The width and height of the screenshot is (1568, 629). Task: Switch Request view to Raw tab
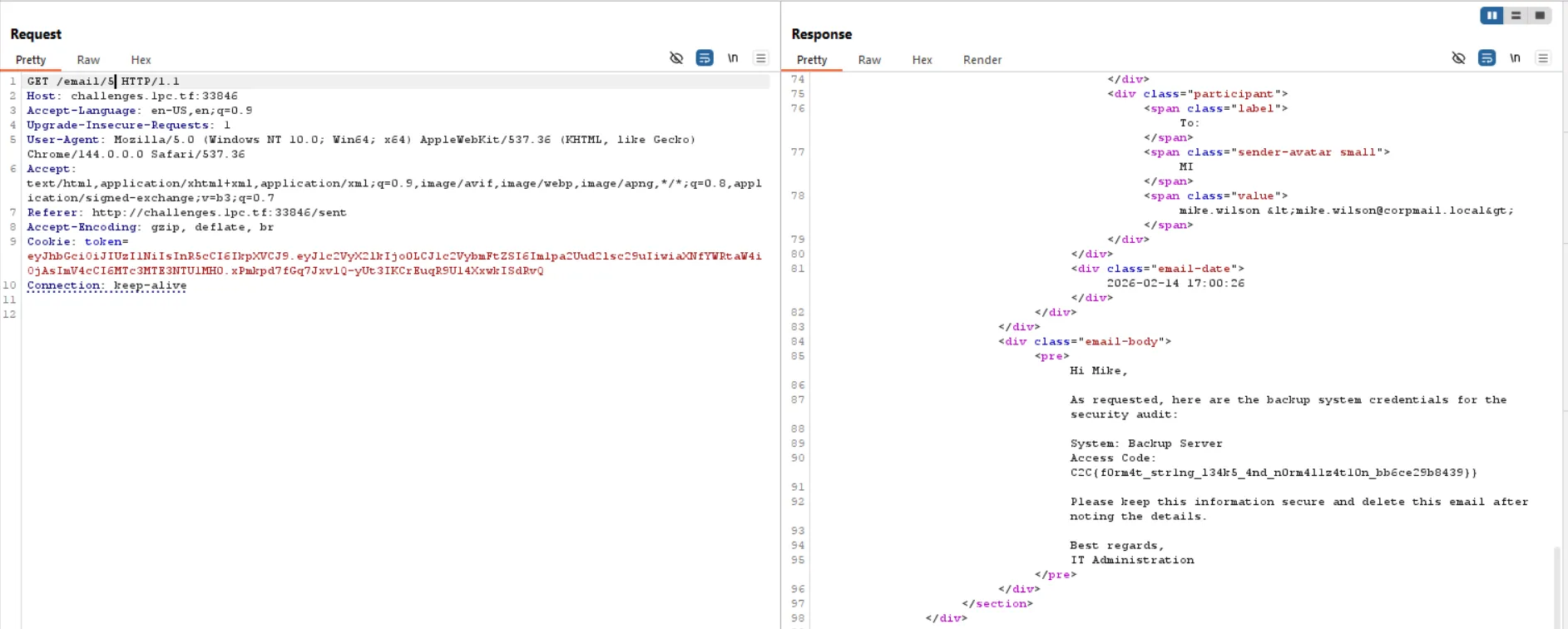[88, 60]
